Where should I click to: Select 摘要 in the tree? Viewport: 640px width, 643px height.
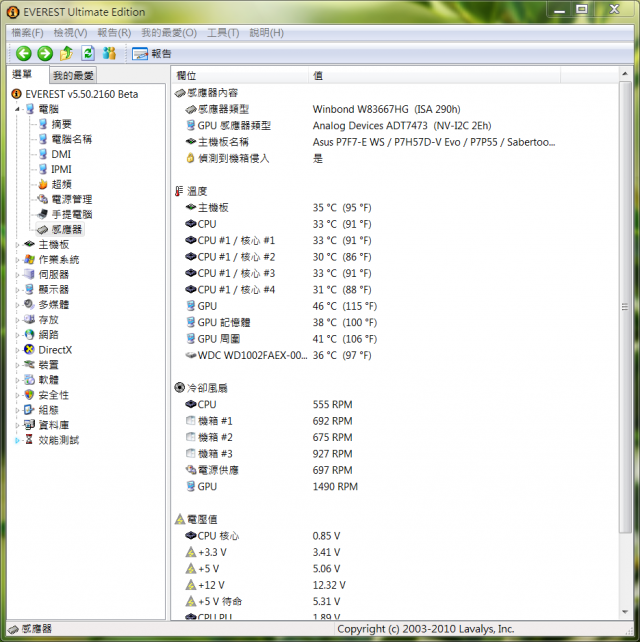(61, 124)
